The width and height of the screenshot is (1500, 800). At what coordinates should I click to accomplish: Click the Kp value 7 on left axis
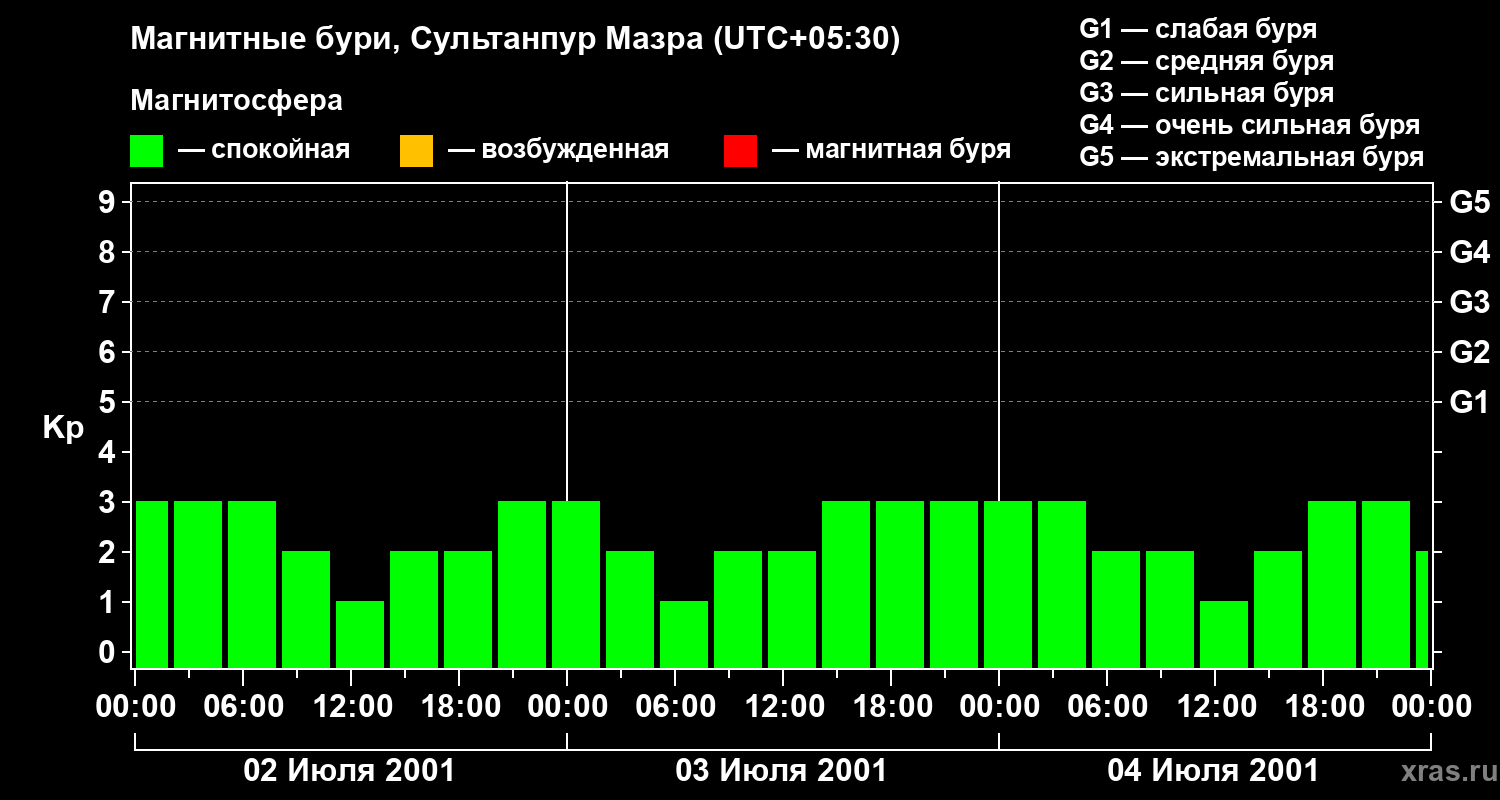click(109, 302)
